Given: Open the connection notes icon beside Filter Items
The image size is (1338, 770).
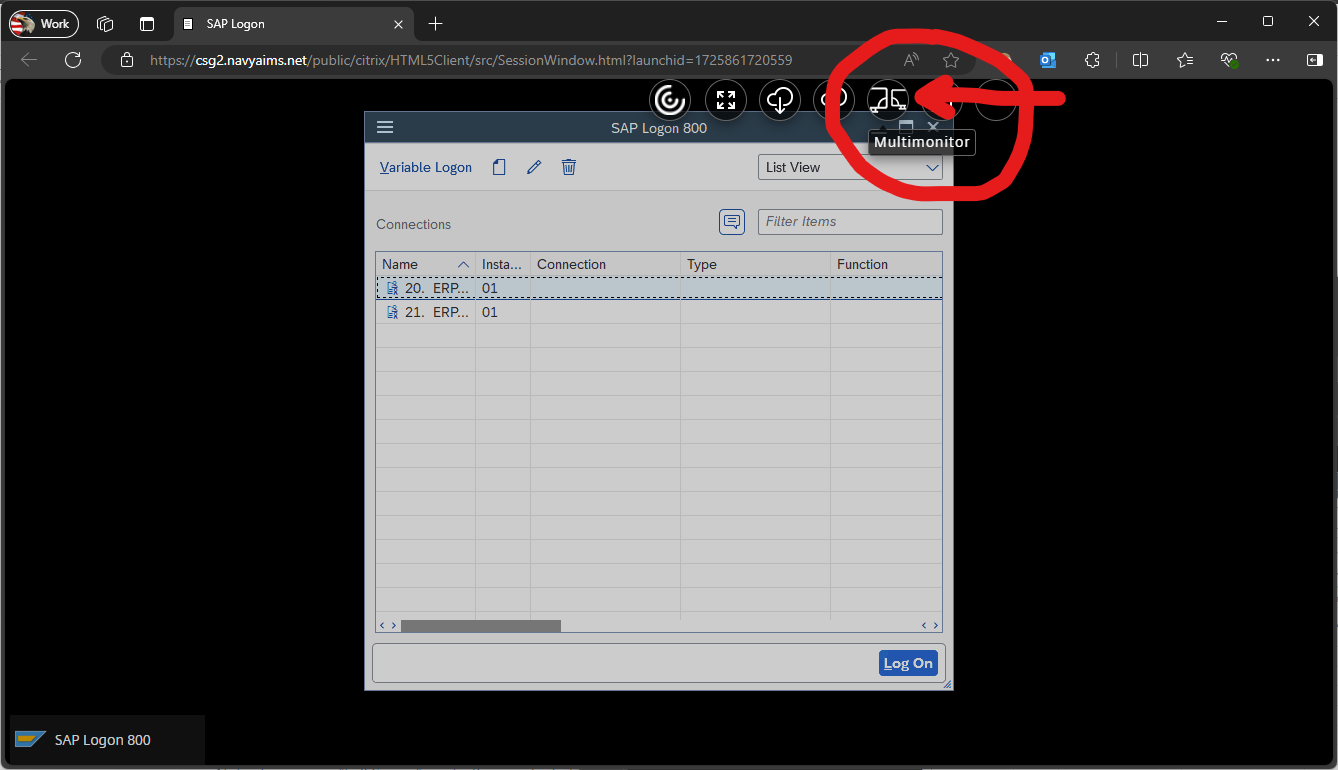Looking at the screenshot, I should tap(731, 221).
